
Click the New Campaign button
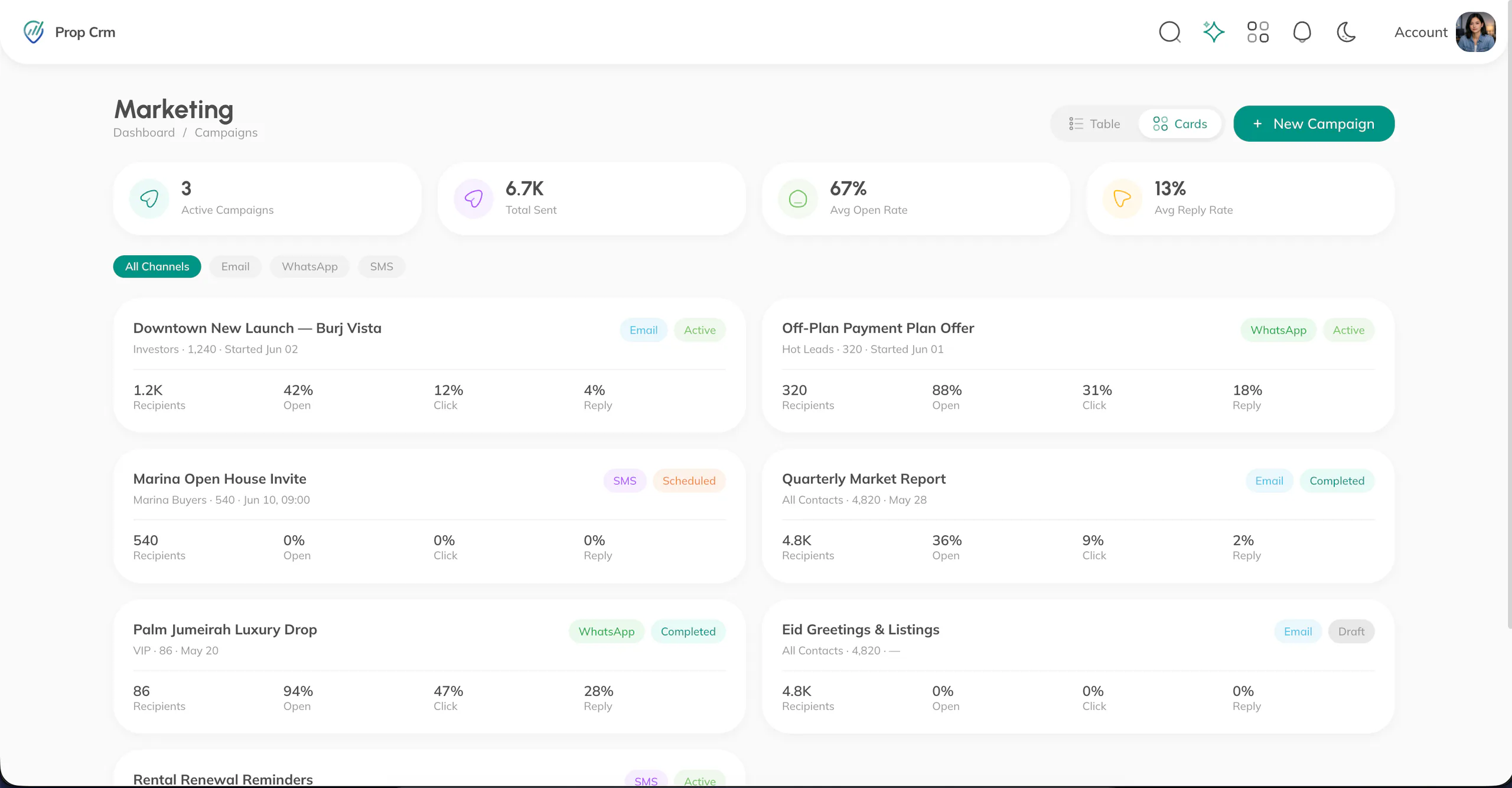pos(1314,123)
